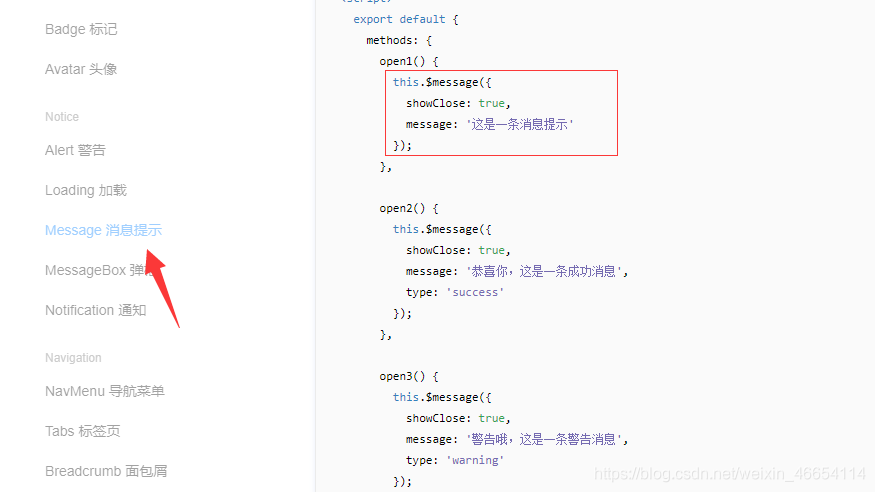
Task: Click the open3() method definition
Action: click(x=408, y=377)
